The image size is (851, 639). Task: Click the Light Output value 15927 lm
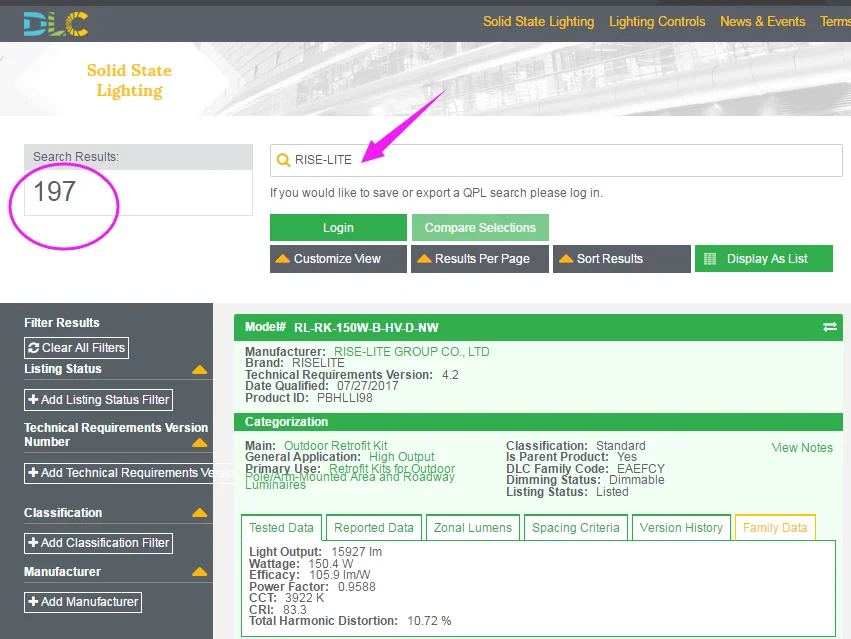(357, 552)
